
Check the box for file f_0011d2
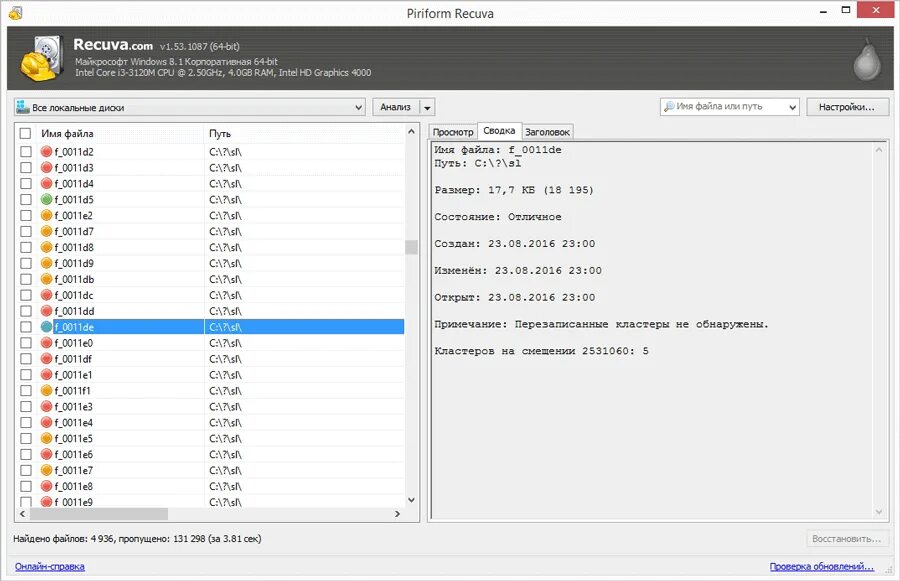tap(25, 152)
